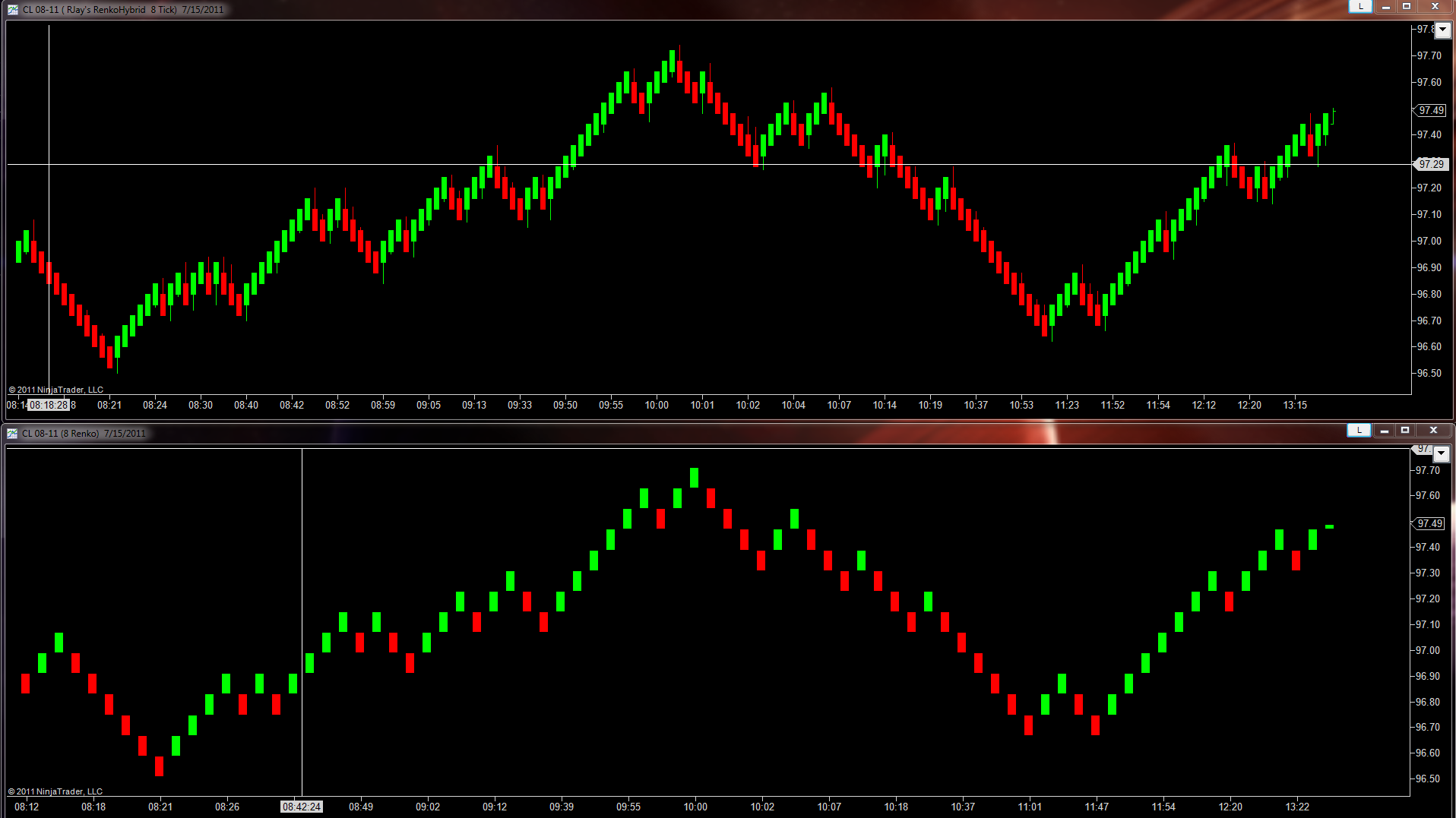The height and width of the screenshot is (818, 1456).
Task: Toggle the L link button on the top chart
Action: coord(1360,7)
